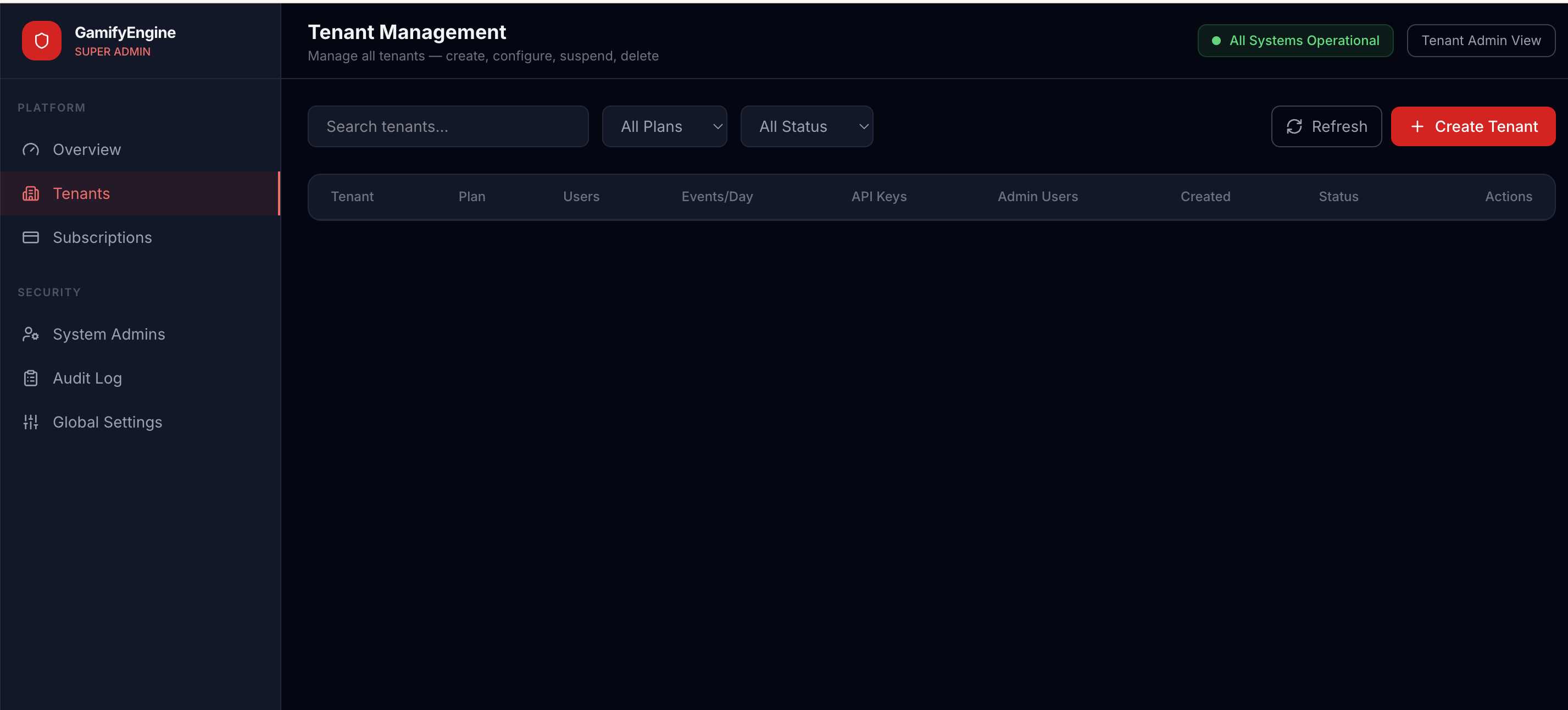1568x710 pixels.
Task: Open Audit Log via clipboard icon
Action: 30,378
